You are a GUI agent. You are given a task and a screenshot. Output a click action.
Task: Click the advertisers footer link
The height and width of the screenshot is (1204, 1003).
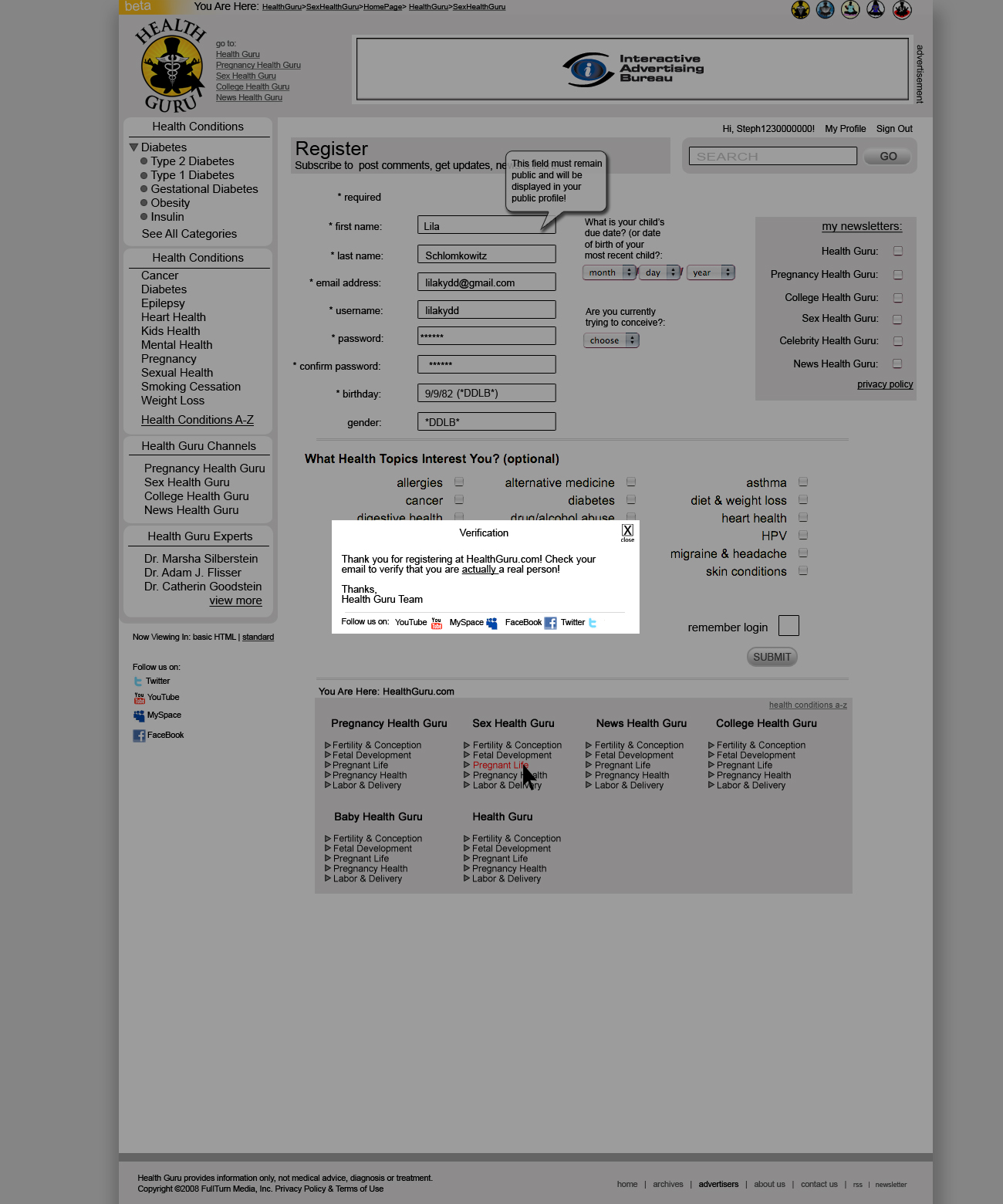click(x=718, y=1184)
